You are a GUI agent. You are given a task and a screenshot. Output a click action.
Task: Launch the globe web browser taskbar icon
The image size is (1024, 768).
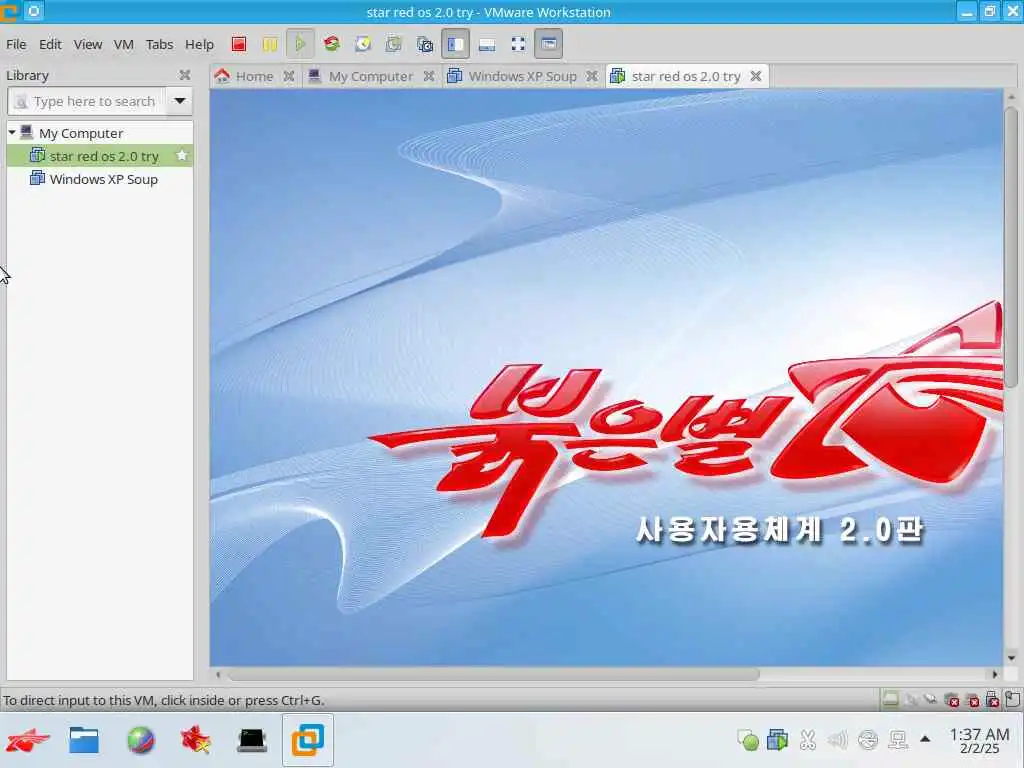tap(140, 740)
